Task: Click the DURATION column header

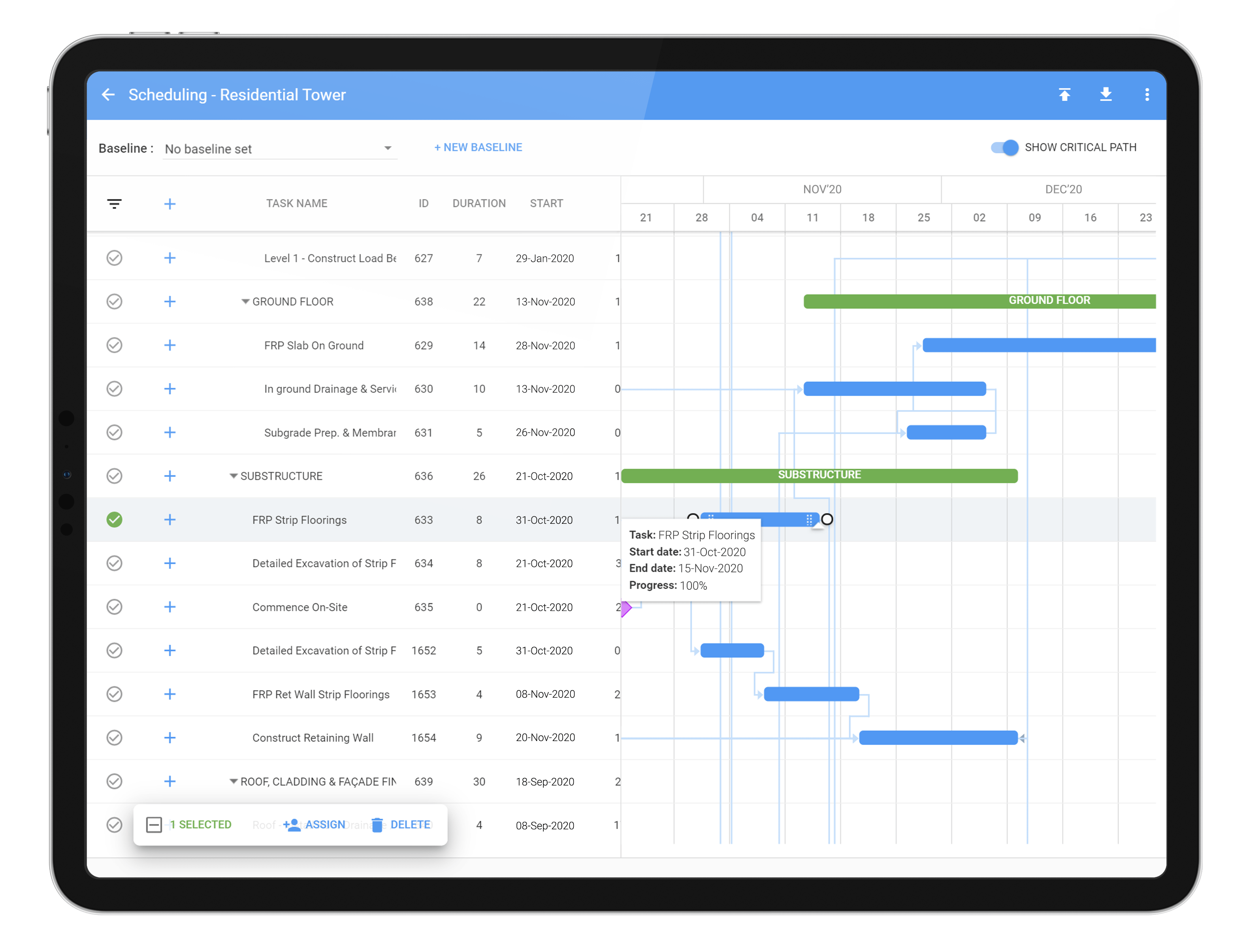Action: point(480,203)
